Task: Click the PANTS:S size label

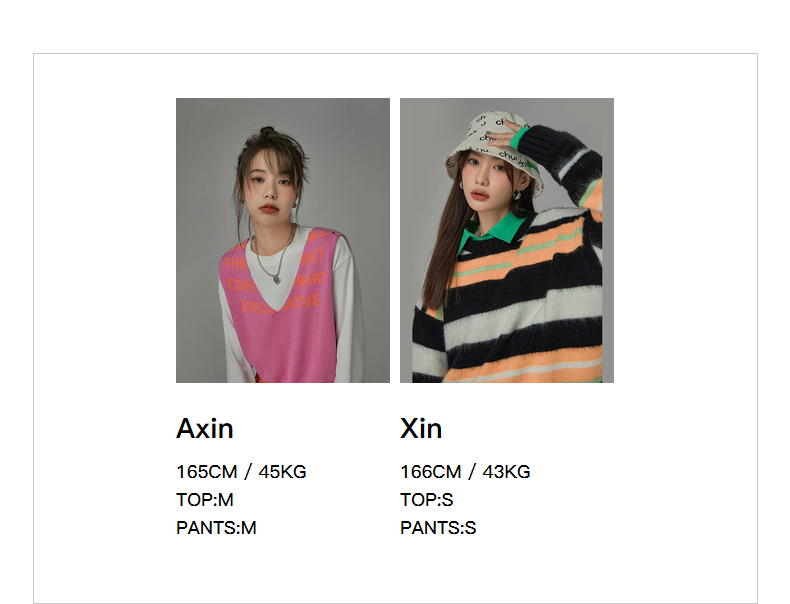Action: 438,528
